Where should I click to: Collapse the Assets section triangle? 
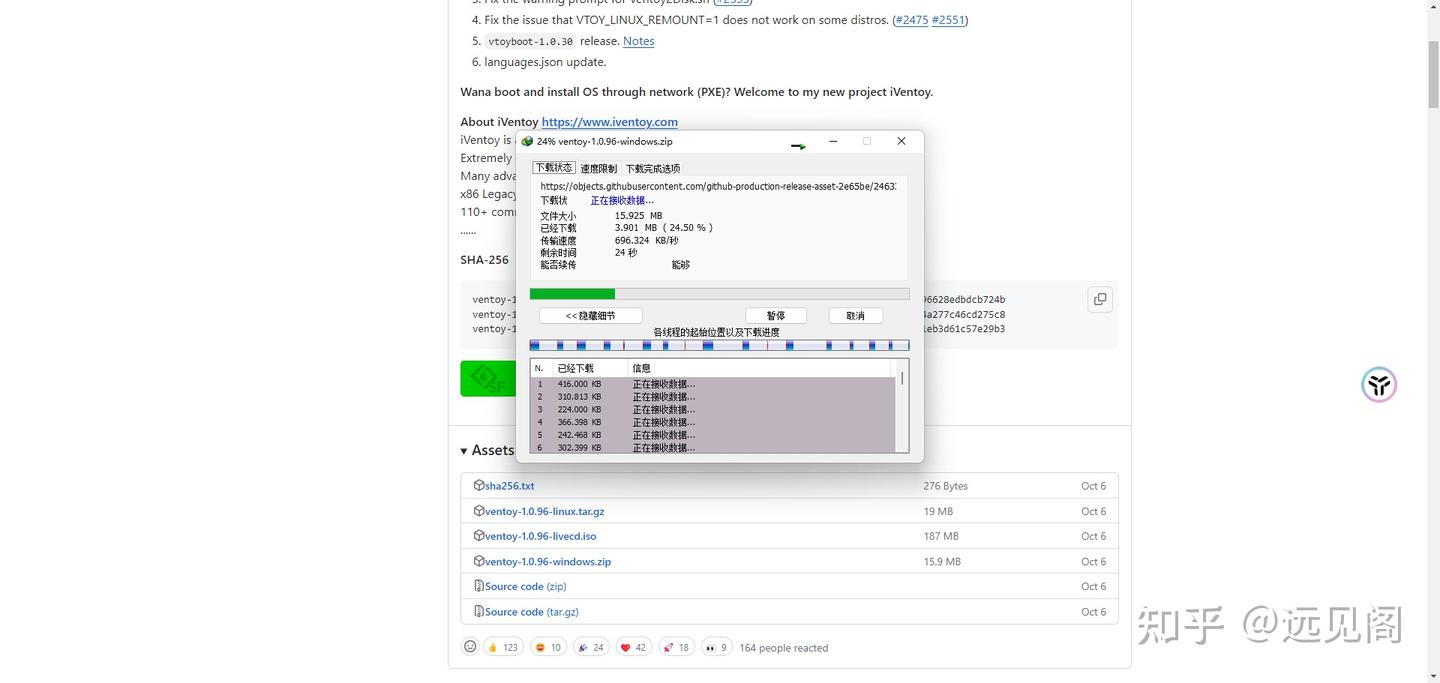[464, 451]
